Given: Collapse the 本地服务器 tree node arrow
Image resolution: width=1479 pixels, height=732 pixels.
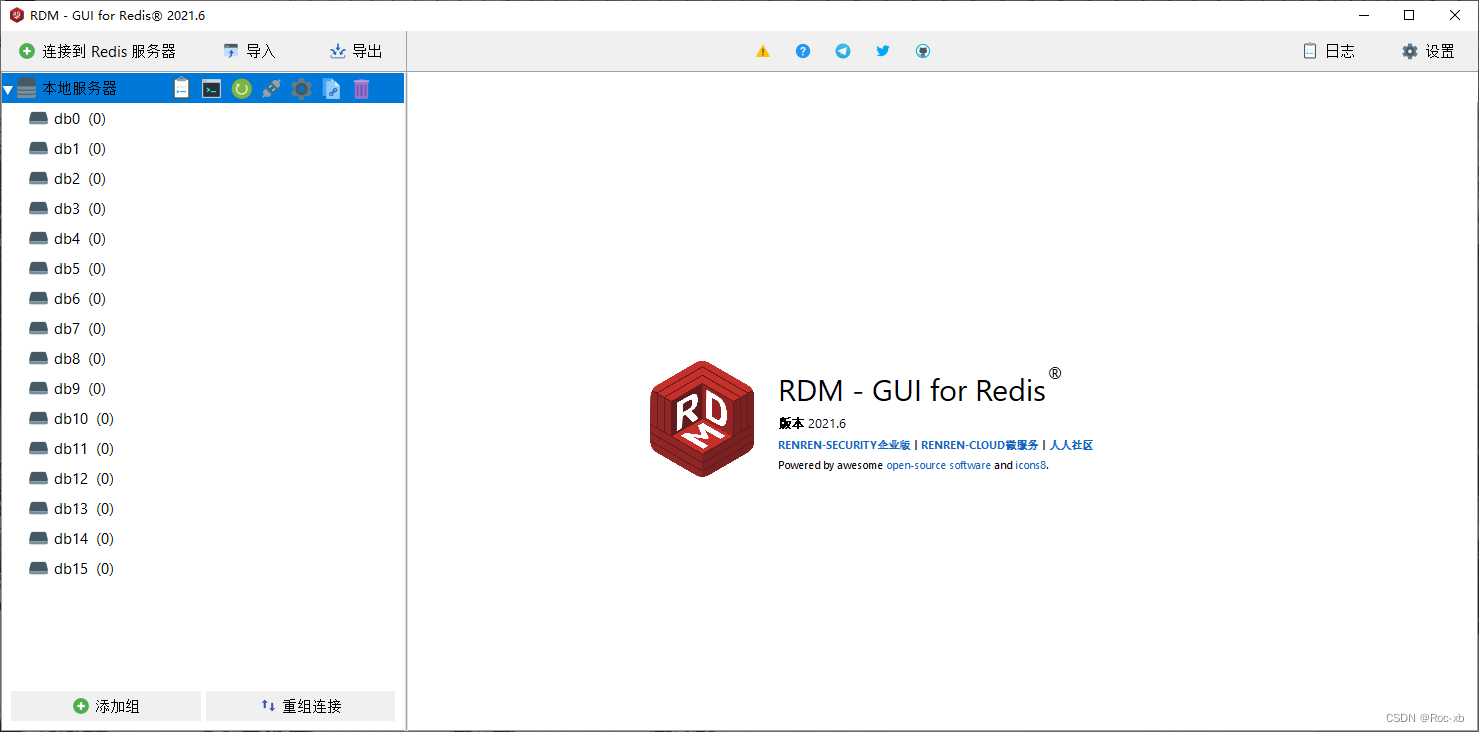Looking at the screenshot, I should tap(8, 89).
